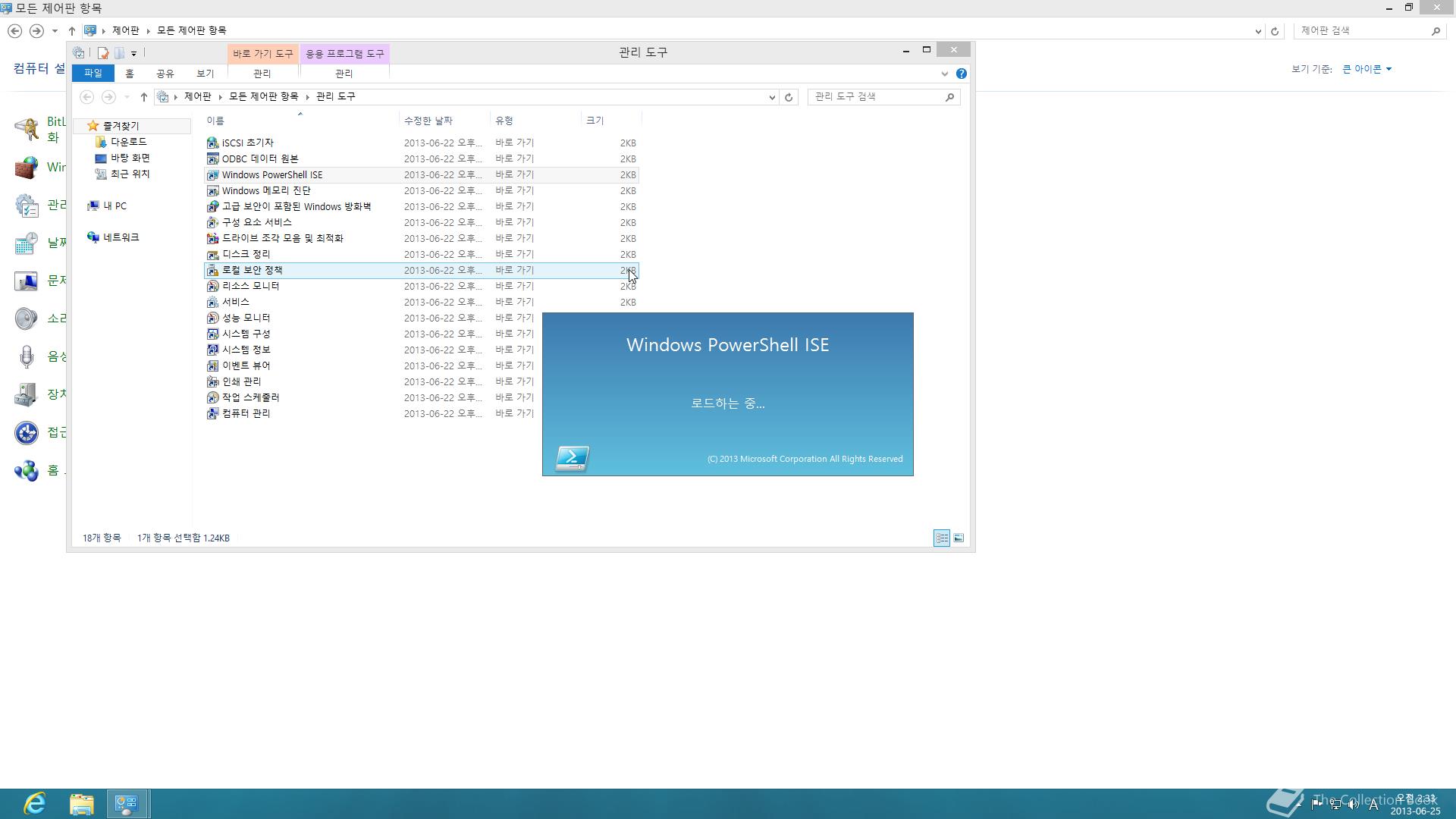Select 다운로드 in the favorites tree
This screenshot has height=819, width=1456.
pyautogui.click(x=128, y=142)
